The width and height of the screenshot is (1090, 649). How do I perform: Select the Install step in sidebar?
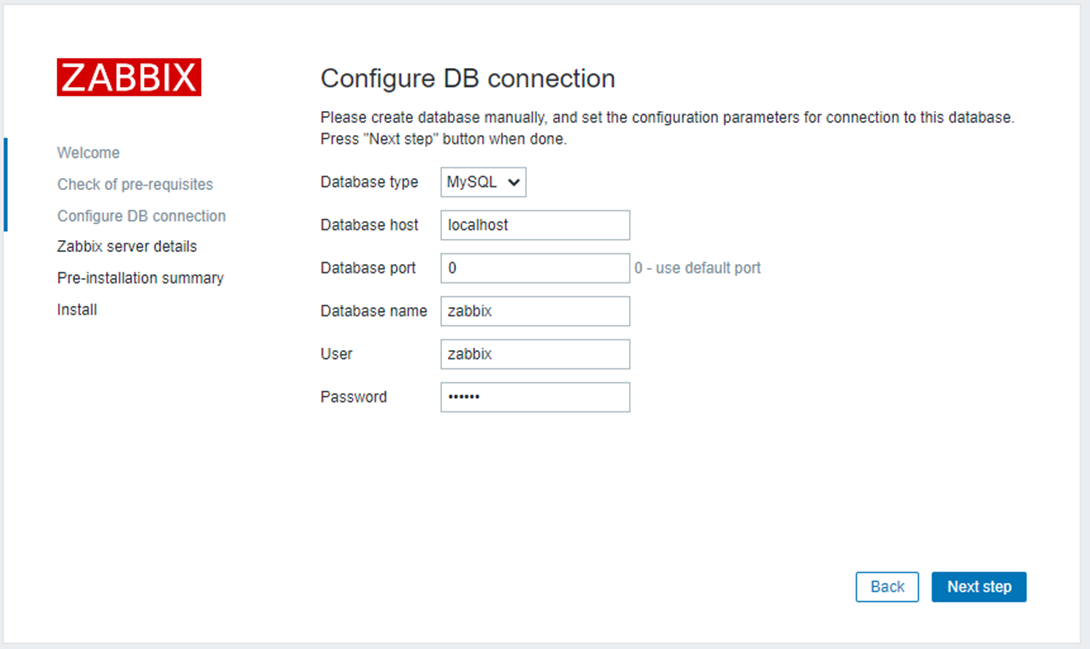point(77,310)
